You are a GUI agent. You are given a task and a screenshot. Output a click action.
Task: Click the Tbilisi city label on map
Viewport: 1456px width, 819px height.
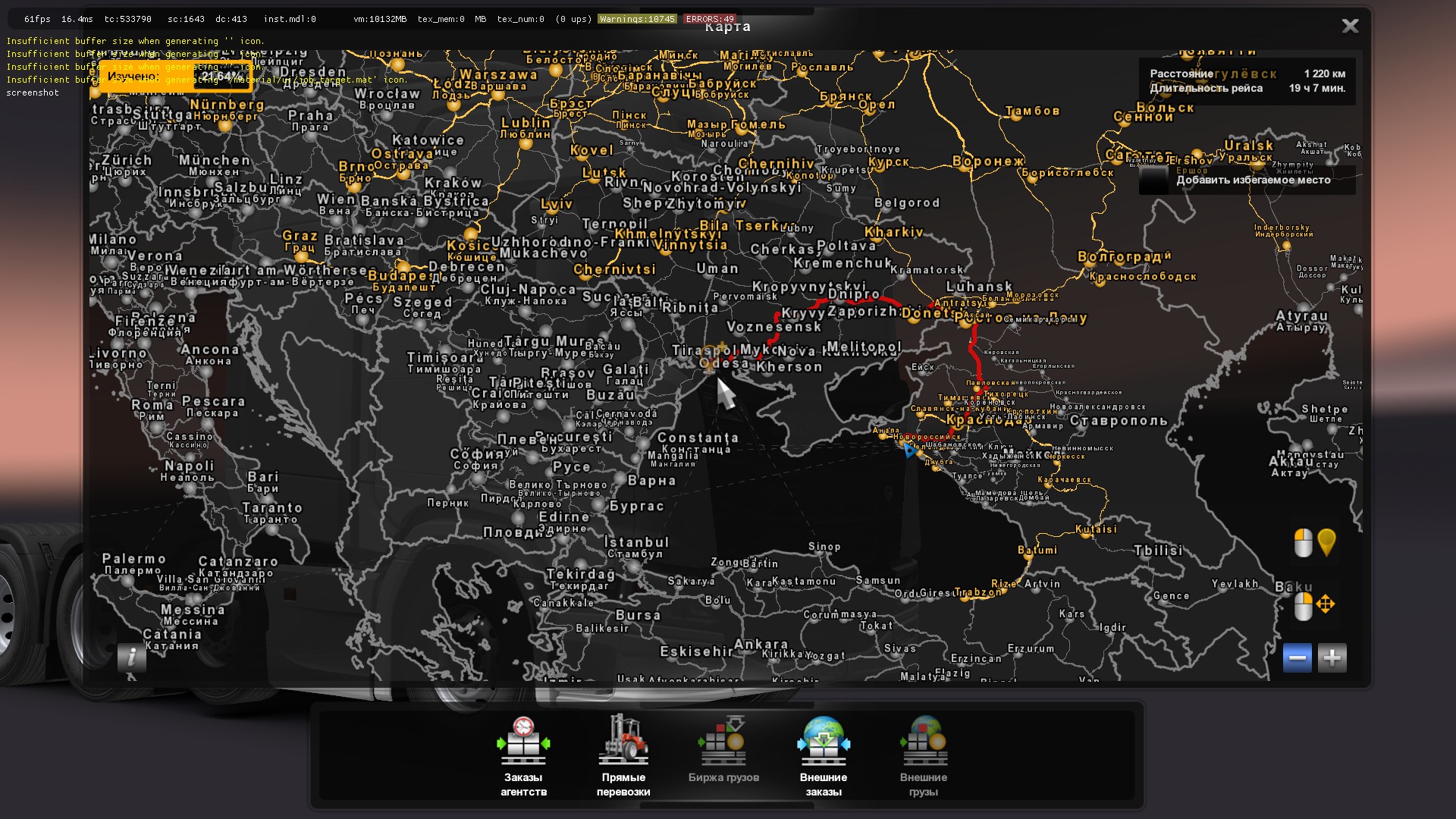1158,551
